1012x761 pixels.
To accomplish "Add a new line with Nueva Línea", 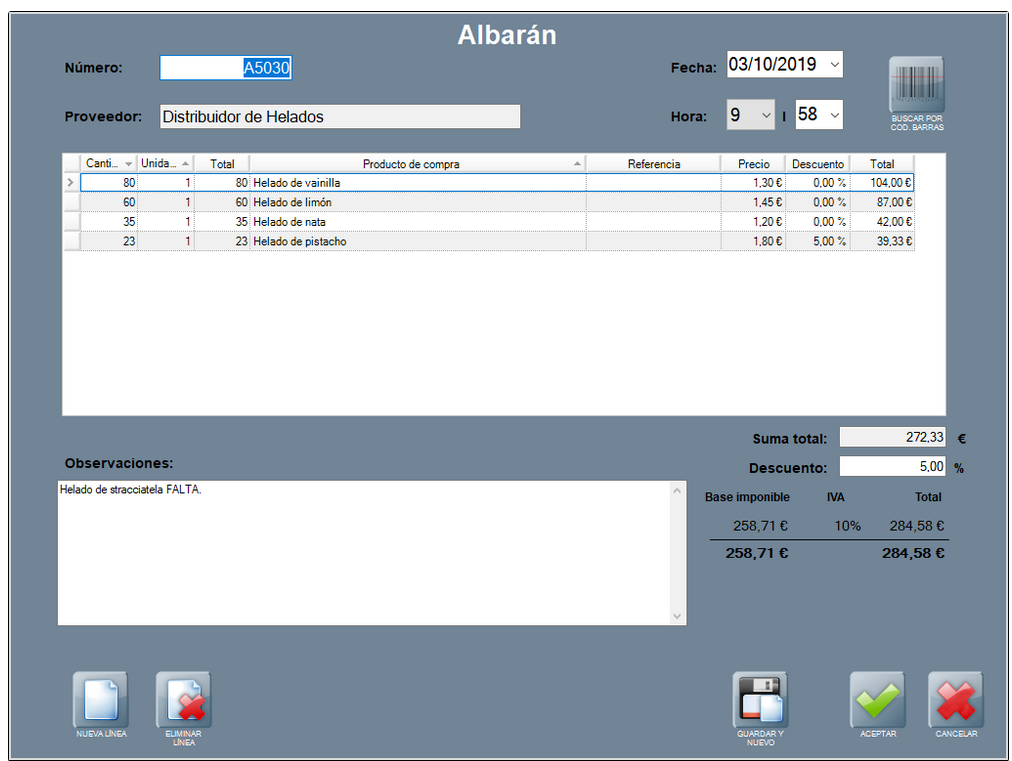I will [x=101, y=699].
